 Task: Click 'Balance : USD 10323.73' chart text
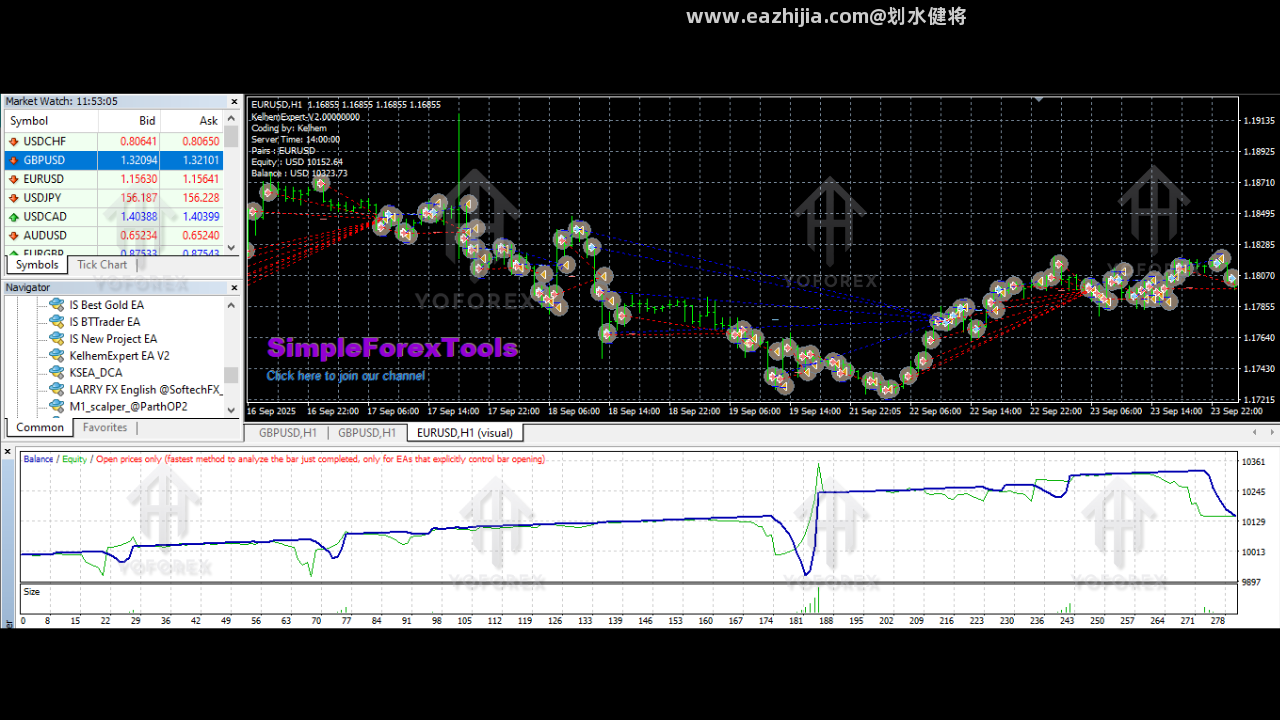point(299,173)
